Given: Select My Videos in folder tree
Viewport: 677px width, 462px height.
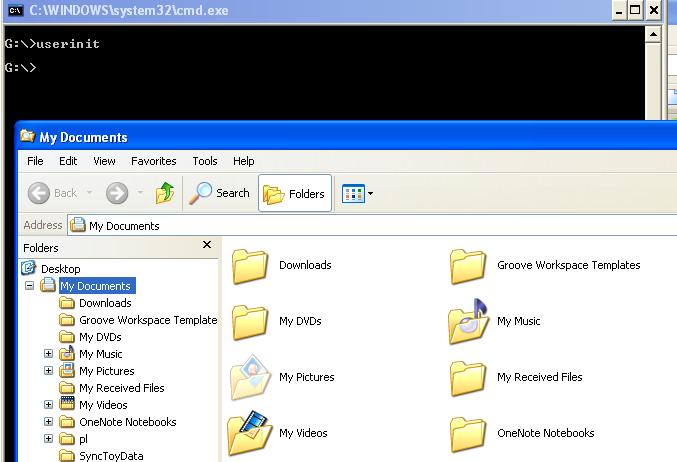Looking at the screenshot, I should pyautogui.click(x=103, y=405).
